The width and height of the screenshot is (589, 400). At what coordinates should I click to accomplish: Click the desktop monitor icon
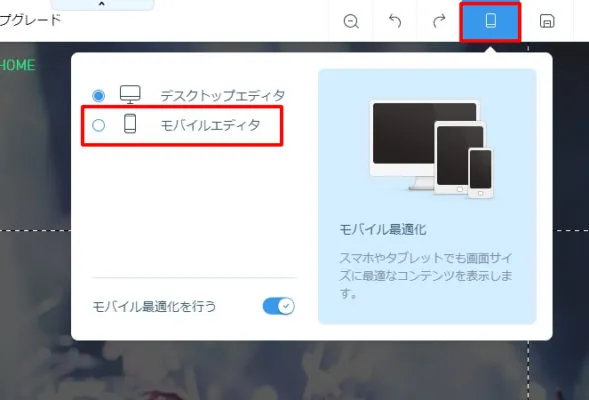(130, 94)
